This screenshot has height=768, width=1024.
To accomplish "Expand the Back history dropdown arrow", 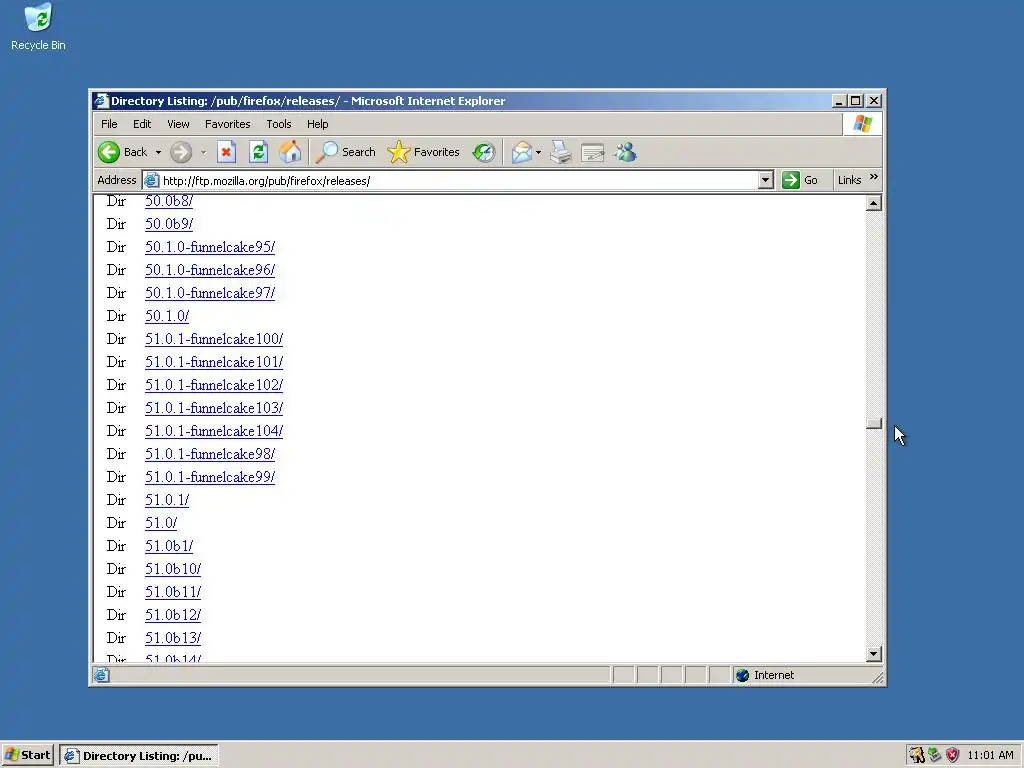I will (x=158, y=152).
